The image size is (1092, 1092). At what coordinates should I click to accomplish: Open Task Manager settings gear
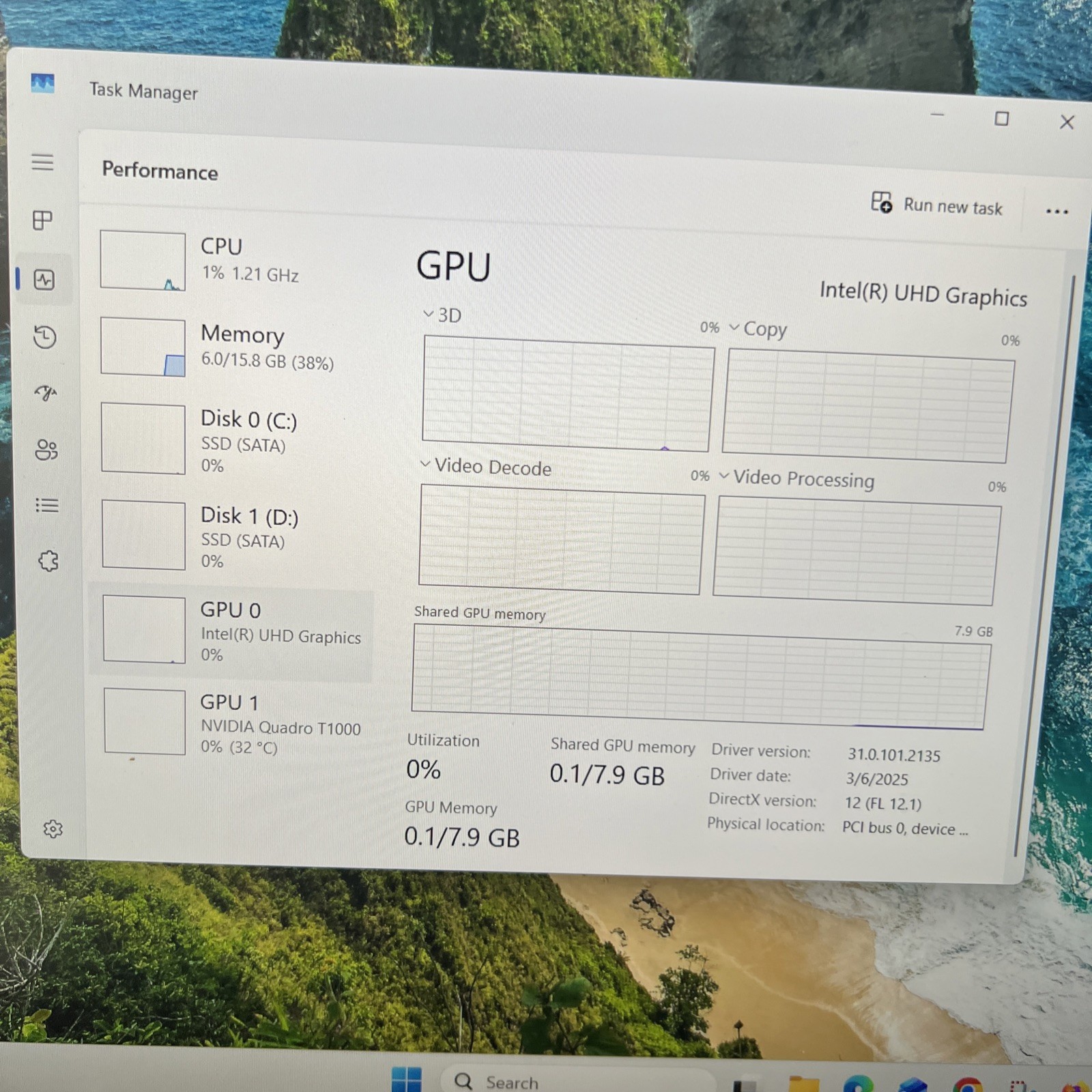click(x=53, y=829)
